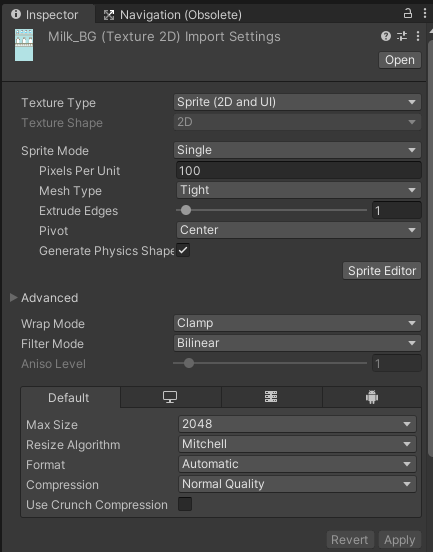Click the Milk_BG texture thumbnail
433x552 pixels.
[x=24, y=45]
